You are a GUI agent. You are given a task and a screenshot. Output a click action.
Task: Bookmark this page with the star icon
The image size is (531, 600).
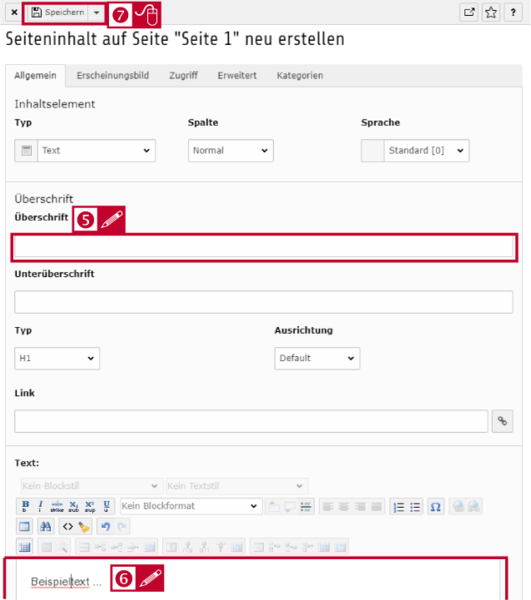coord(491,13)
